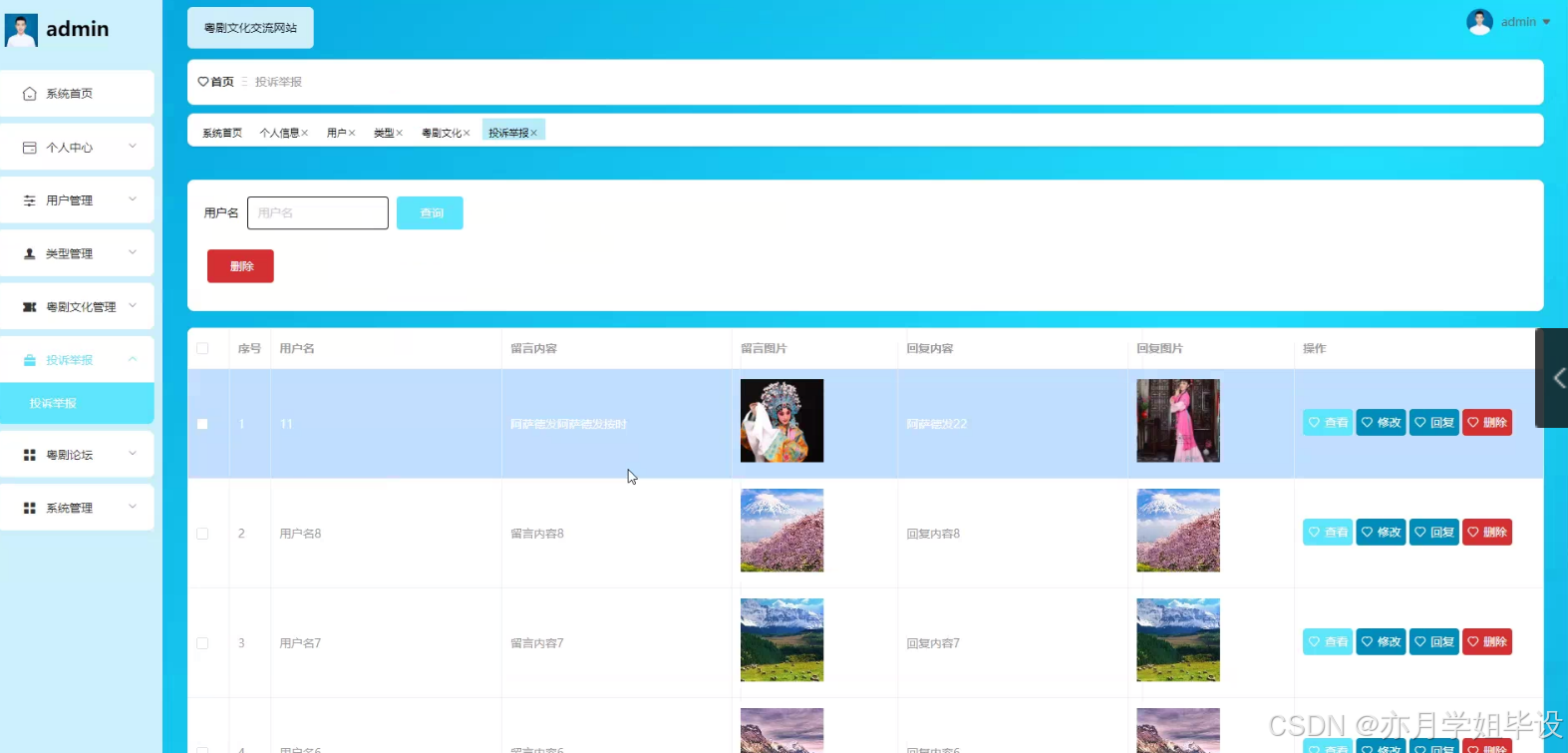Open the 留言图片 thumbnail in the 用户名8 row
Image resolution: width=1568 pixels, height=753 pixels.
[783, 531]
